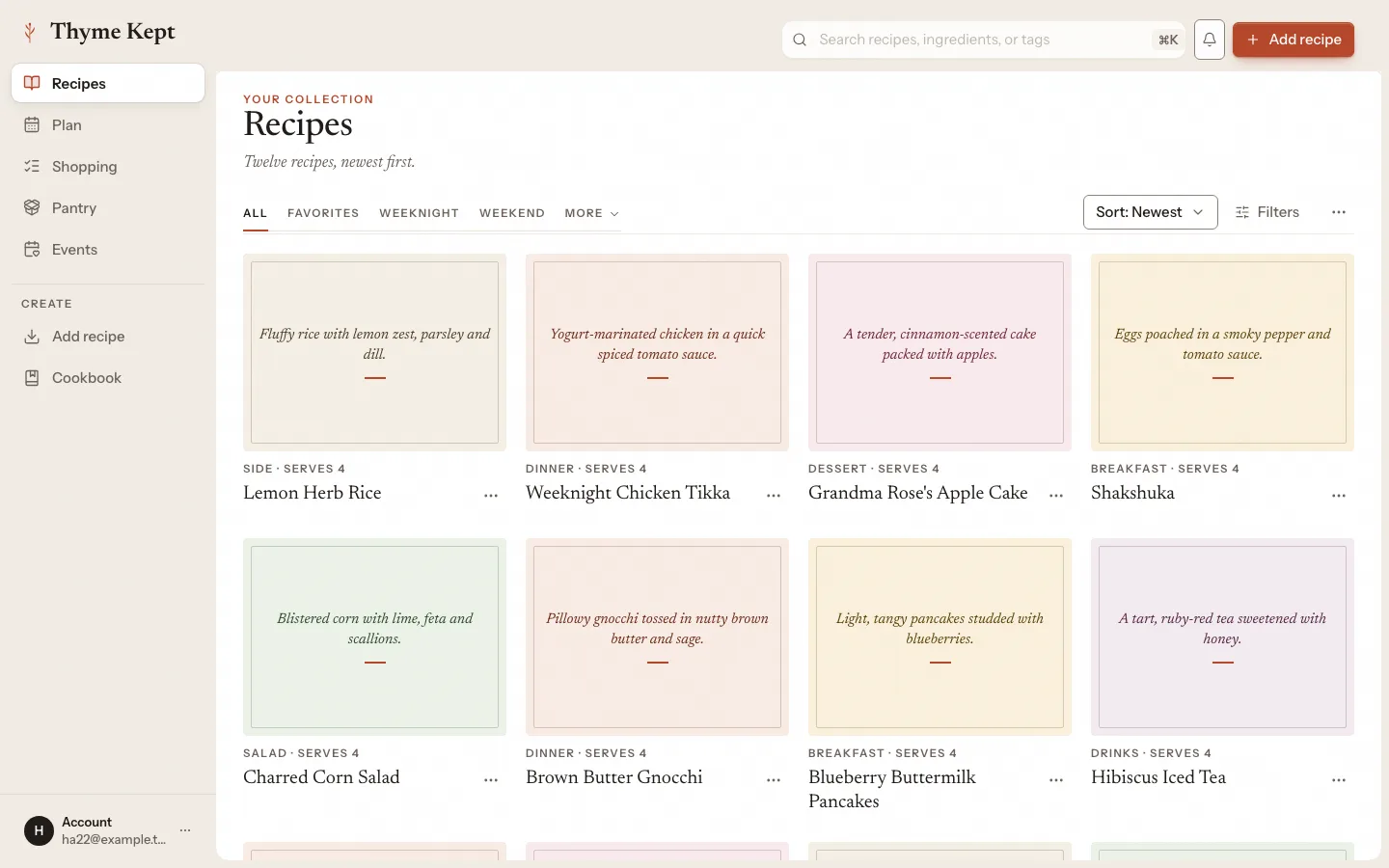
Task: Expand the MORE tab menu
Action: tap(591, 213)
